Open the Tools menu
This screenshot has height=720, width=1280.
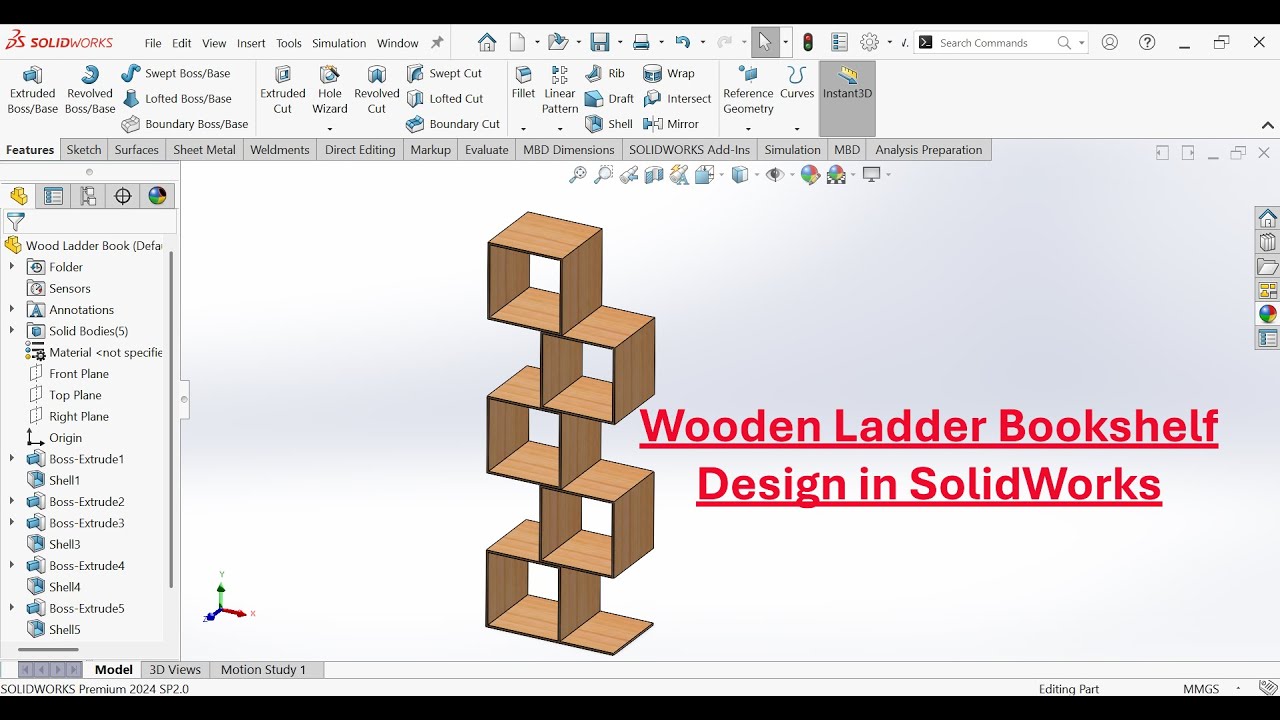point(289,43)
